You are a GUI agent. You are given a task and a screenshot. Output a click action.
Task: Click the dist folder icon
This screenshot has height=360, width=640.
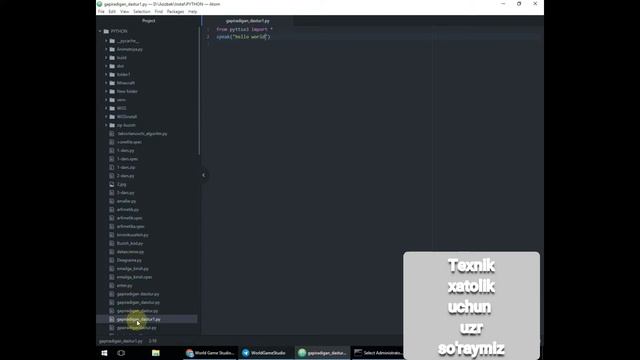(x=112, y=66)
